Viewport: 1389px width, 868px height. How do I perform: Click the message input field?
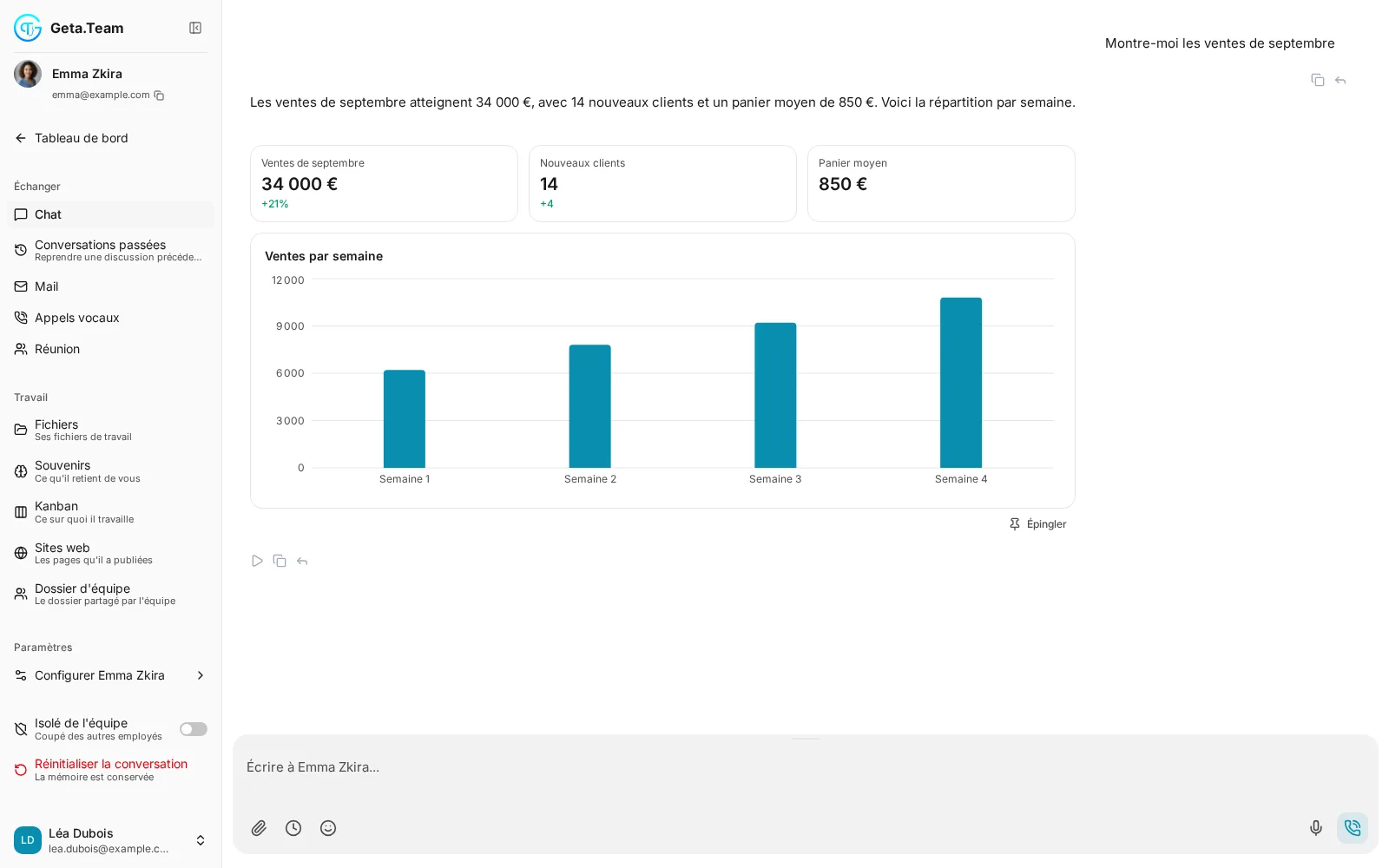tap(805, 767)
